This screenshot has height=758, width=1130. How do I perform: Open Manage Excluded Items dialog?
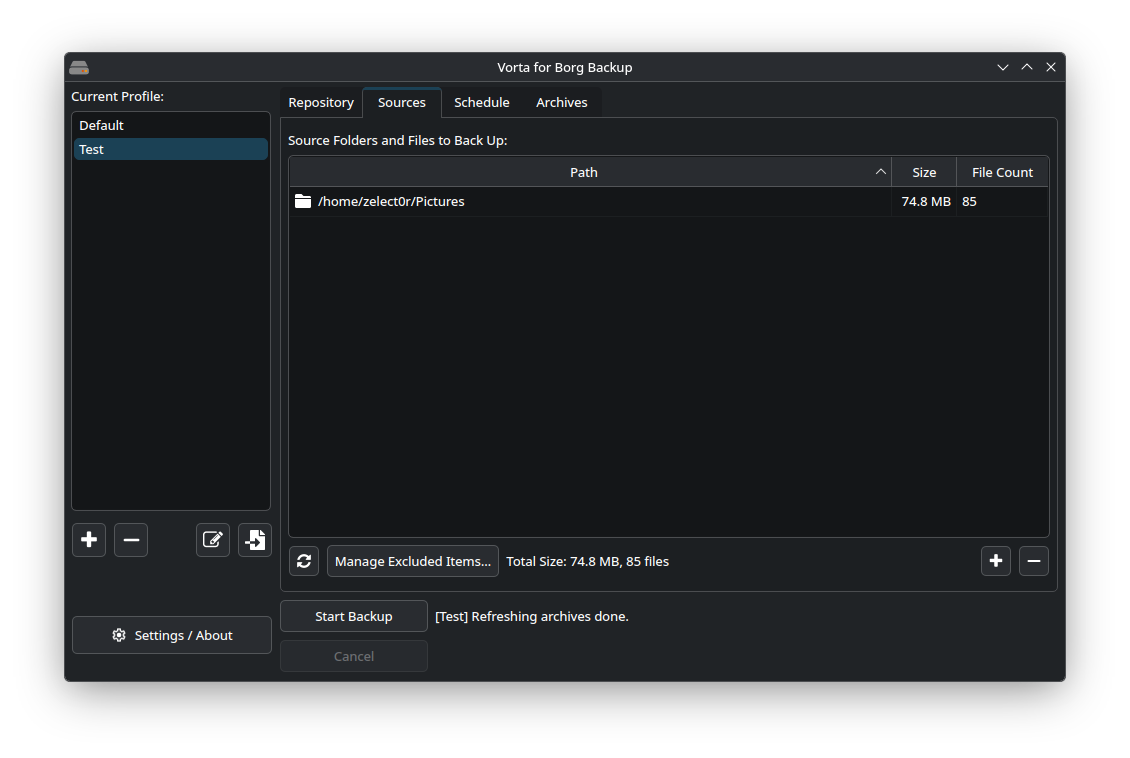pyautogui.click(x=413, y=561)
